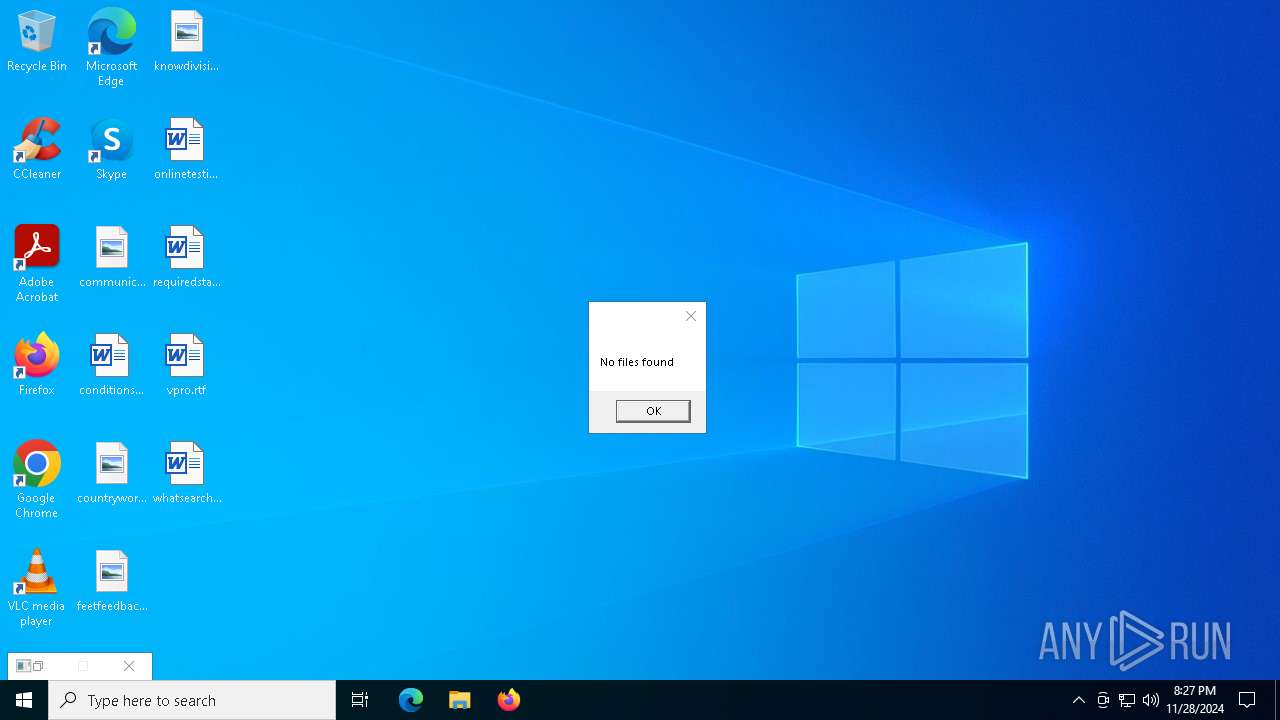Open Firefox from the taskbar
1280x720 pixels.
[x=509, y=700]
